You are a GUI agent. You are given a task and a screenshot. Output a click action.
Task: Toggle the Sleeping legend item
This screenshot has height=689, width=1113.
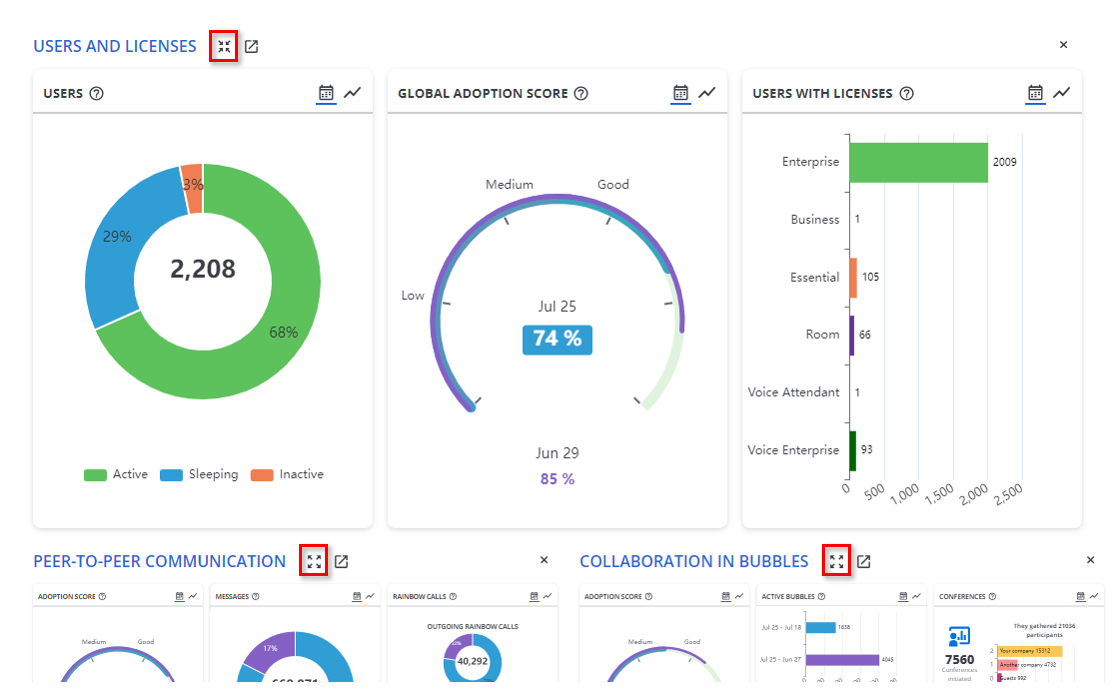point(199,474)
